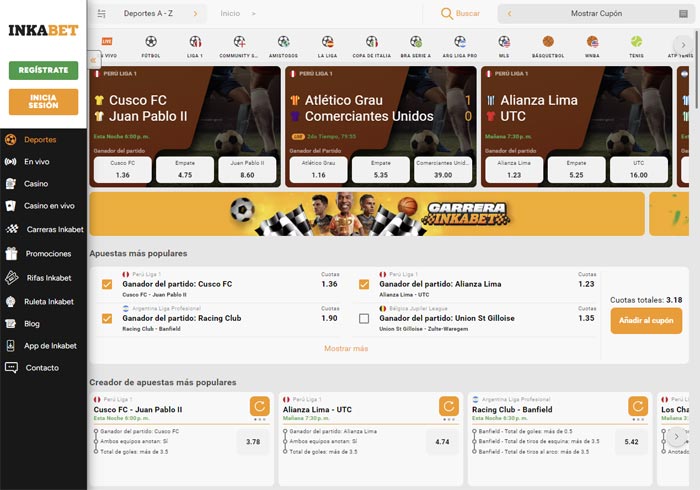Image resolution: width=700 pixels, height=490 pixels.
Task: Uncheck the Ganador del partido: Cusco FC bet
Action: (x=107, y=284)
